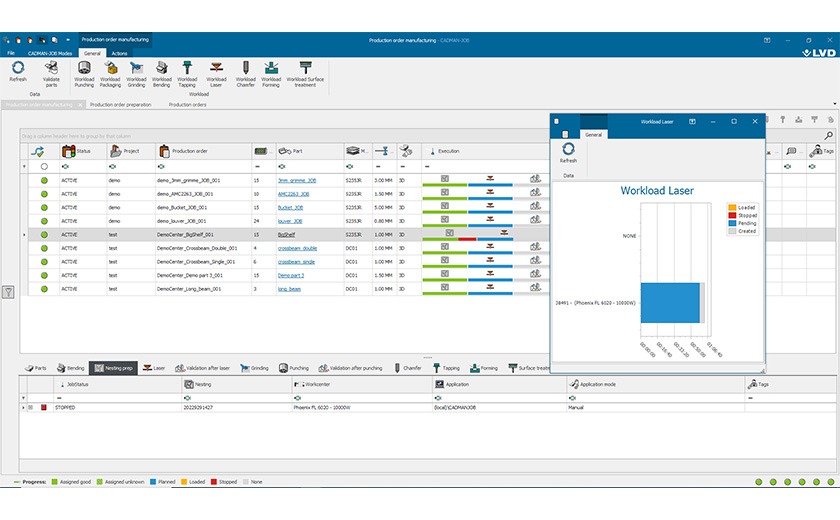Toggle nesting check in demo_3mm_grimme execution
Image resolution: width=840 pixels, height=520 pixels.
pyautogui.click(x=445, y=178)
